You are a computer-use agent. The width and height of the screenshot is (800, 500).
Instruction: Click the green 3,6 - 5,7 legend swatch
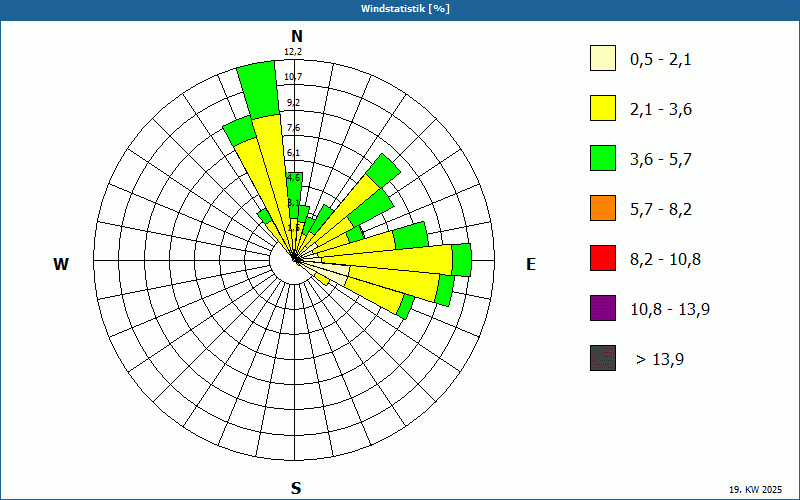coord(603,158)
